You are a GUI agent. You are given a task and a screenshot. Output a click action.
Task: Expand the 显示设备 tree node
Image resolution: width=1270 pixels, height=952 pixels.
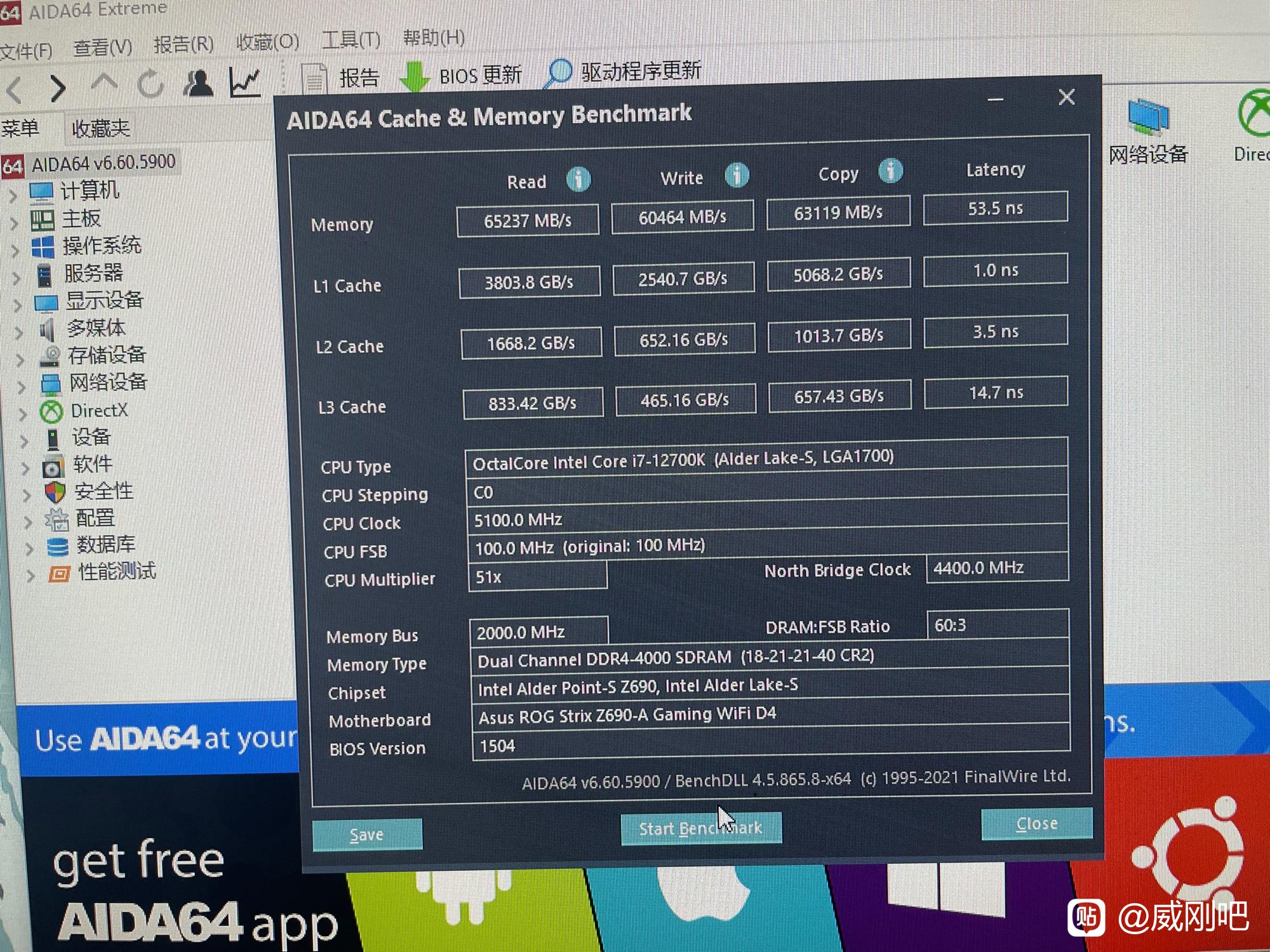18,305
